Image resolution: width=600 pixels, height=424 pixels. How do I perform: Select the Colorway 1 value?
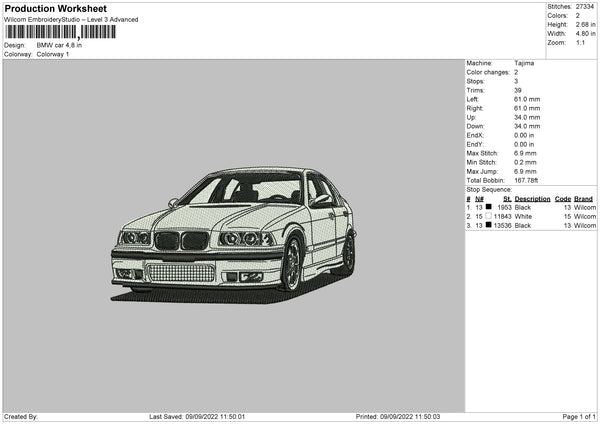[53, 54]
